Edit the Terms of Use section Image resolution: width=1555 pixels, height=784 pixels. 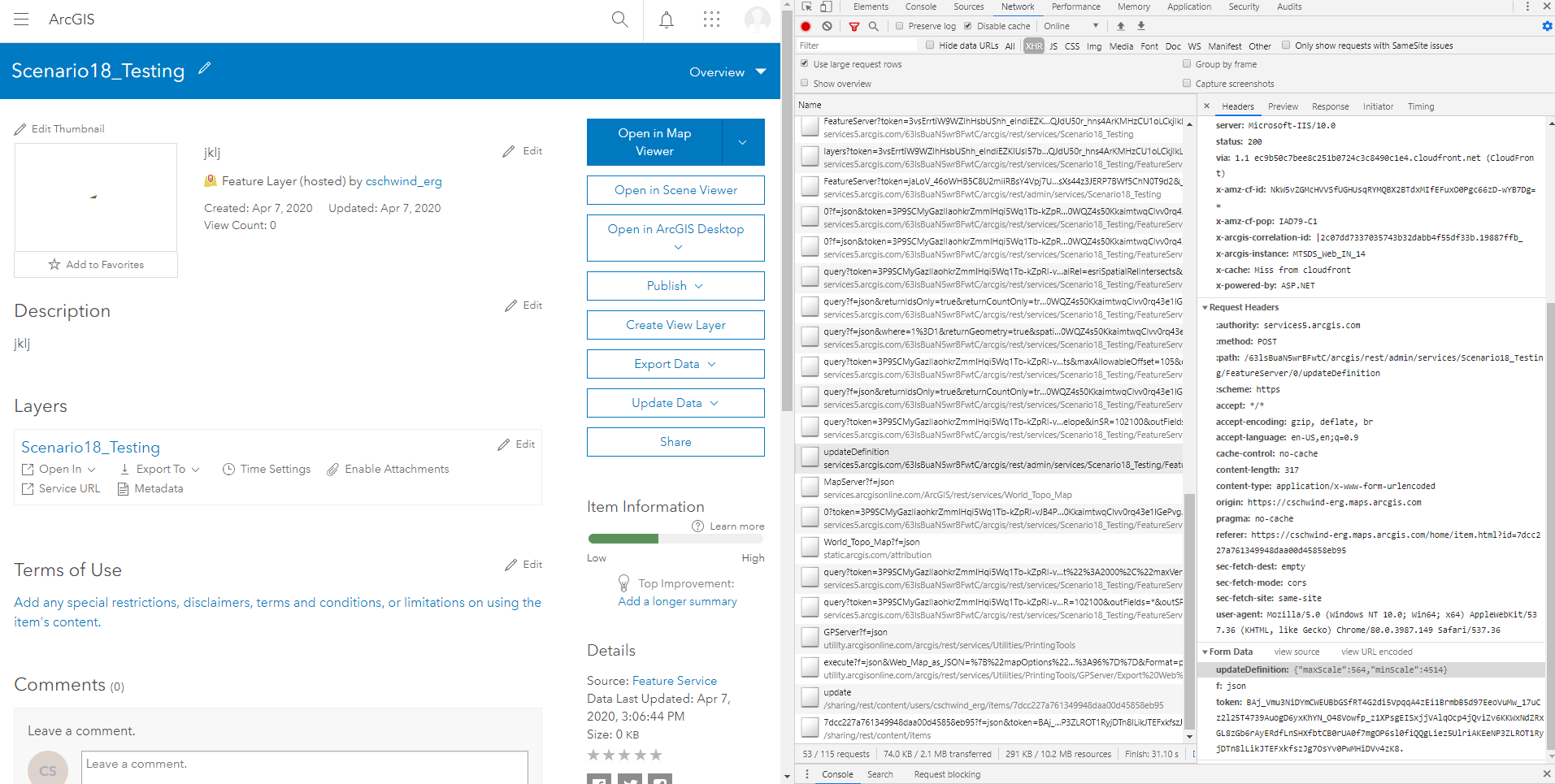(x=523, y=565)
